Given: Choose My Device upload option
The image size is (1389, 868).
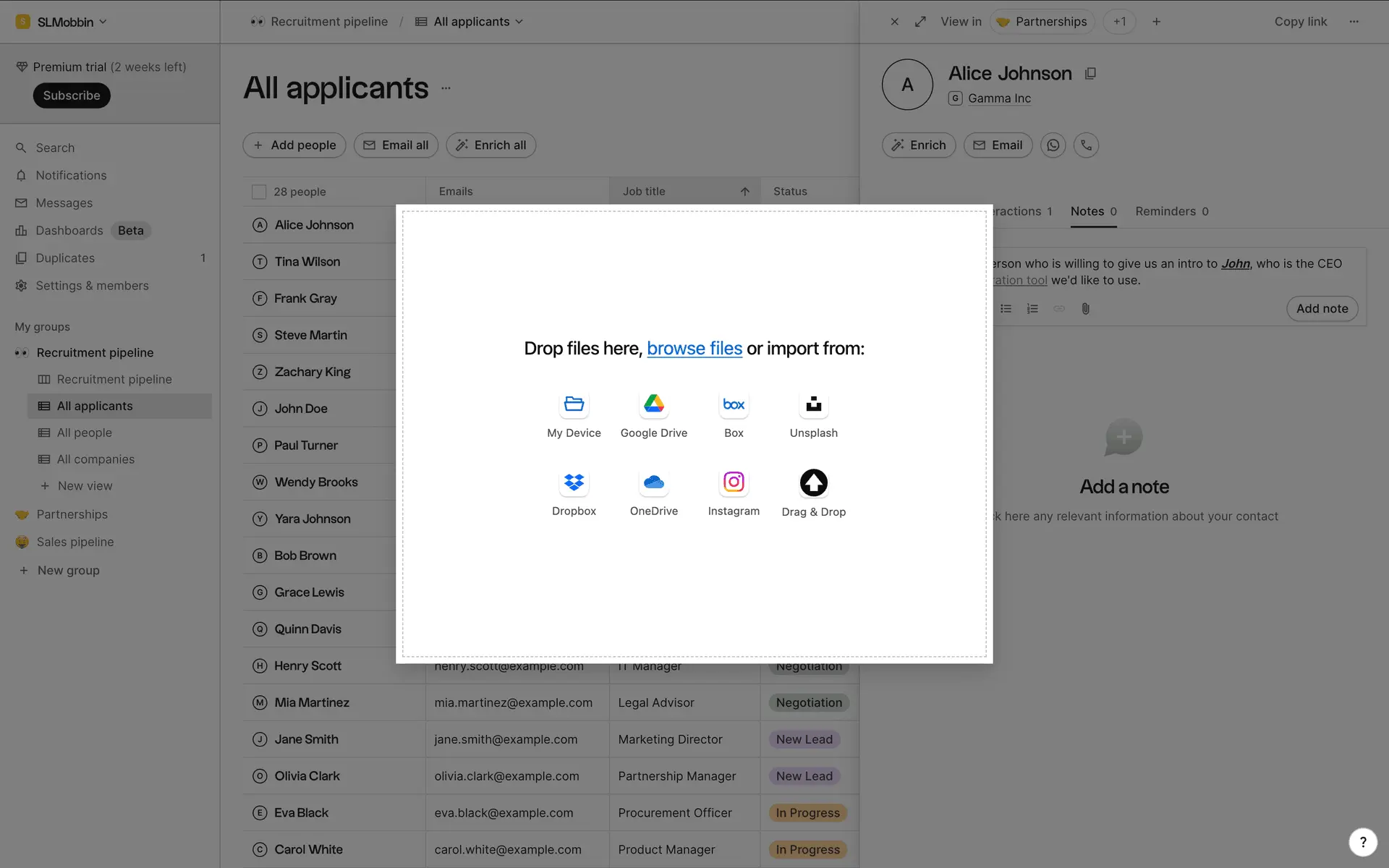Looking at the screenshot, I should pos(574,405).
